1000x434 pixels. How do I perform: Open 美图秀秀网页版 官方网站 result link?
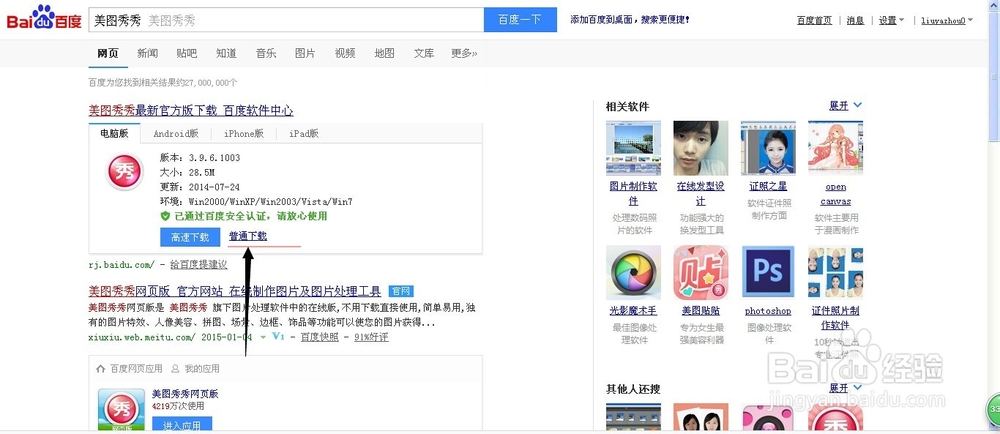235,291
